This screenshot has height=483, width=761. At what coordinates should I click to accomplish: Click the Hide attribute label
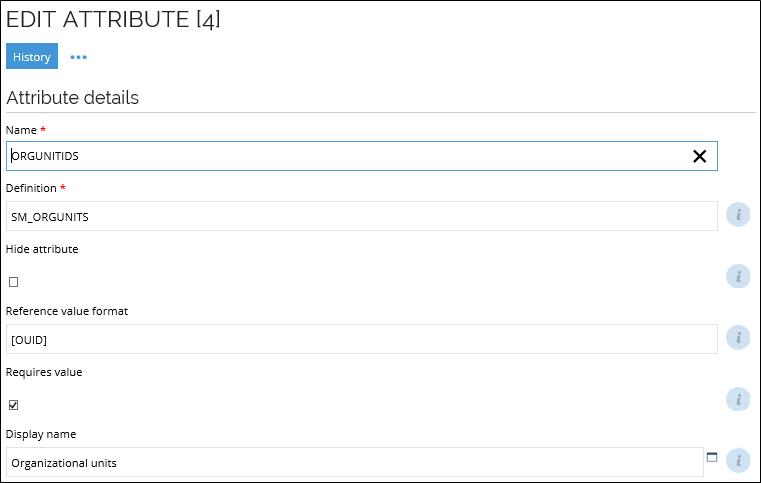pos(42,249)
